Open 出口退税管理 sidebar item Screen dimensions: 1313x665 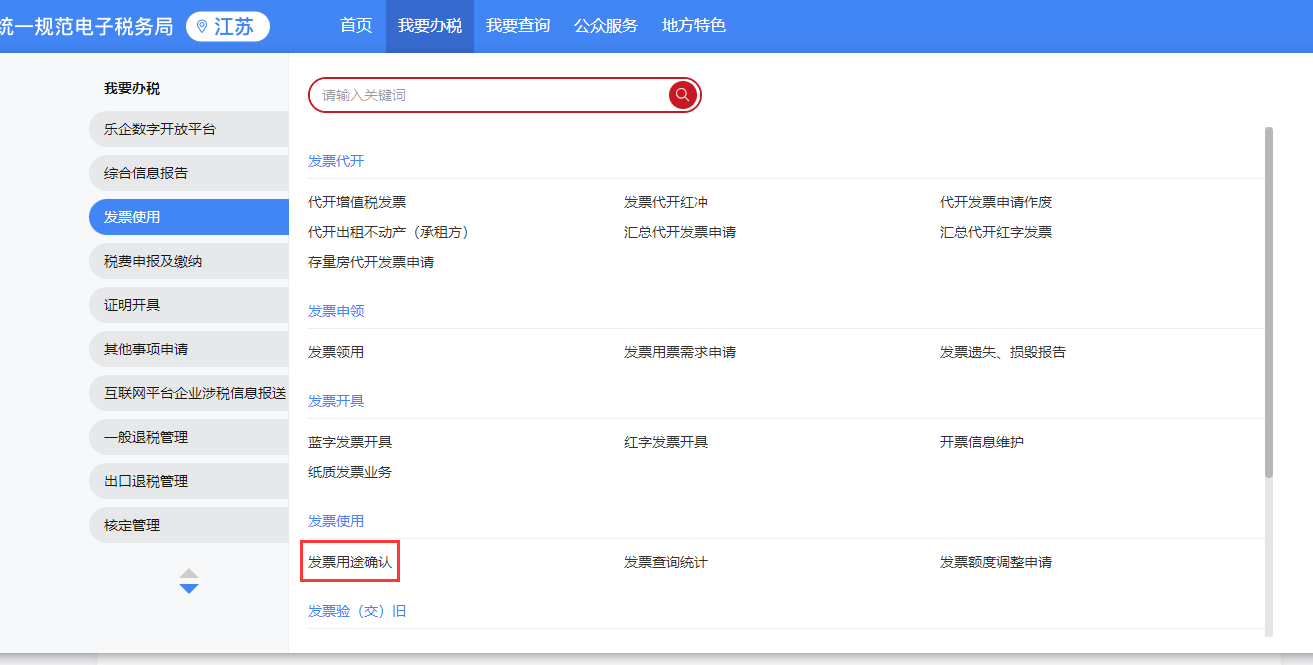(146, 481)
